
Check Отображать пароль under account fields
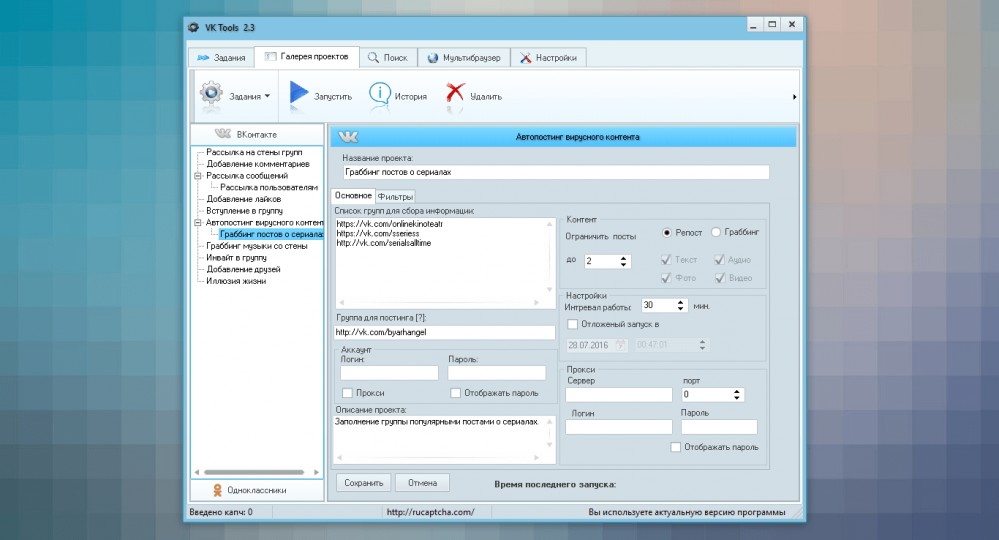pyautogui.click(x=455, y=393)
